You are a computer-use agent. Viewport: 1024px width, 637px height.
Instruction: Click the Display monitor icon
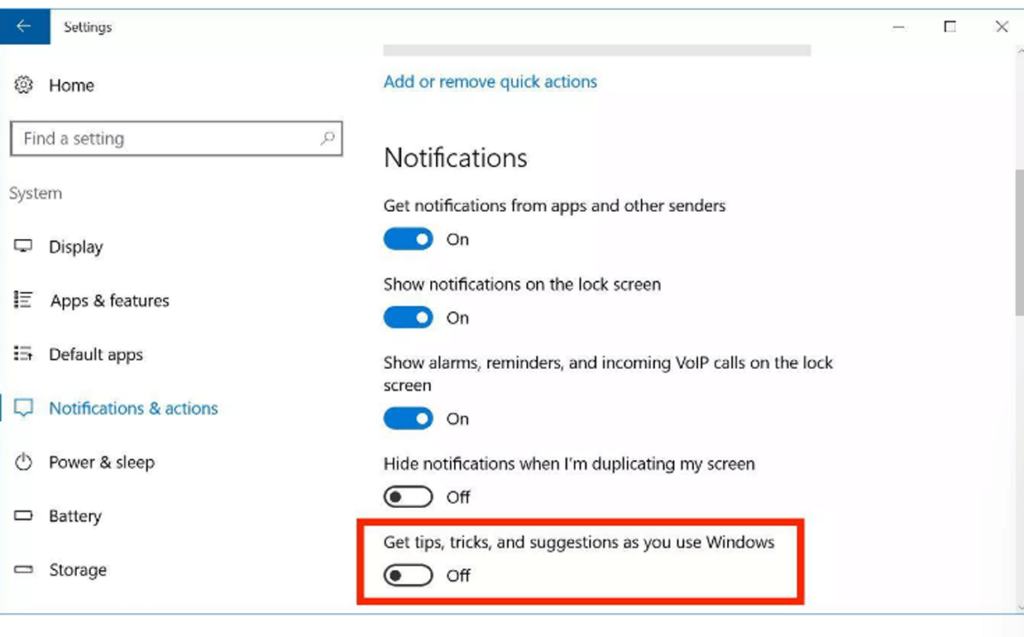click(24, 246)
